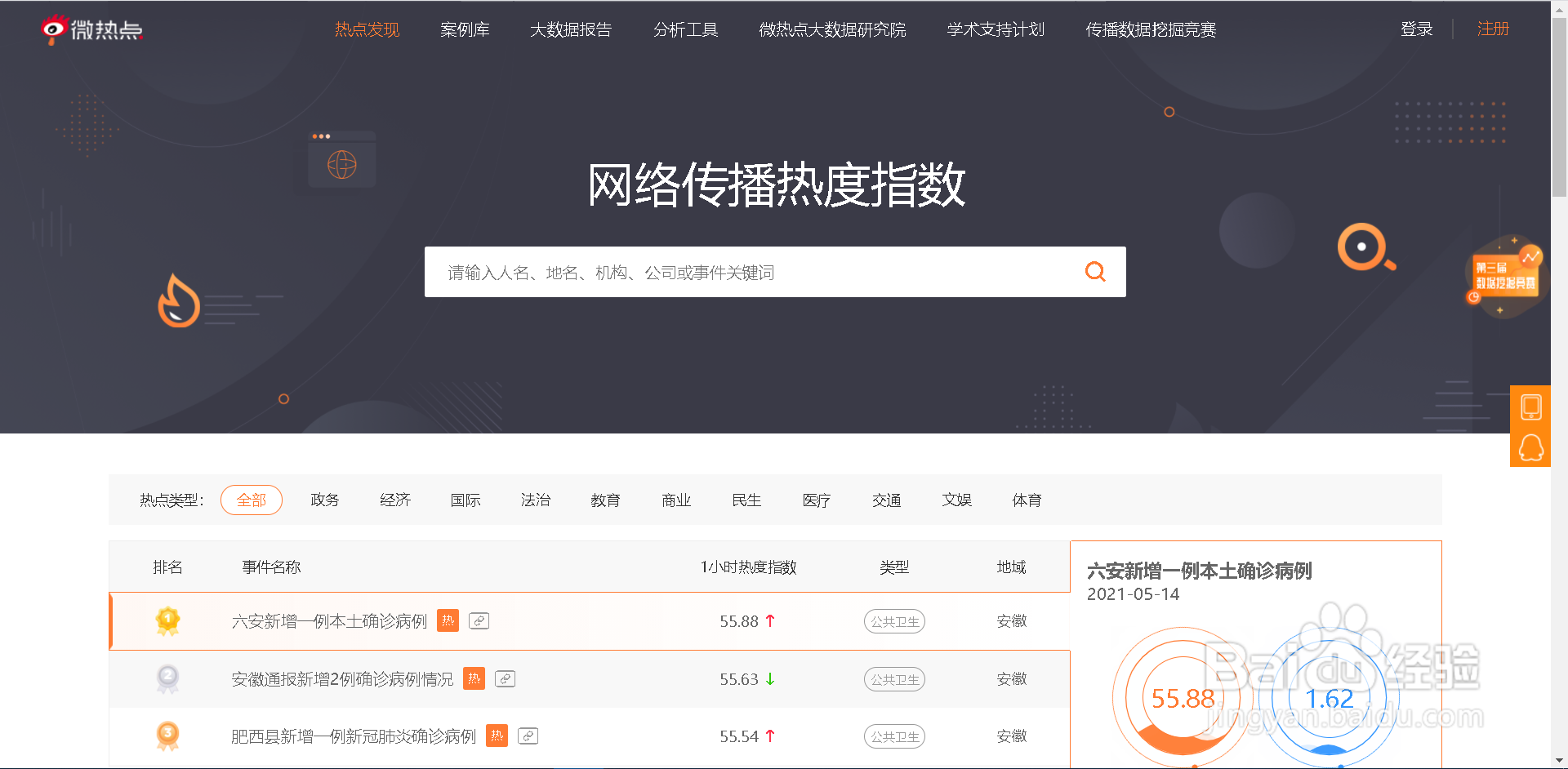The width and height of the screenshot is (1568, 769).
Task: Click the silver rank 2 medal
Action: pos(167,679)
